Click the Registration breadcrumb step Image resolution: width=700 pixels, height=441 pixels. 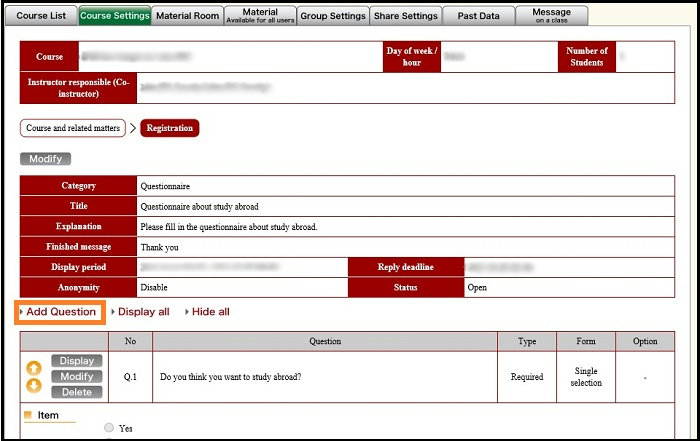(x=170, y=128)
